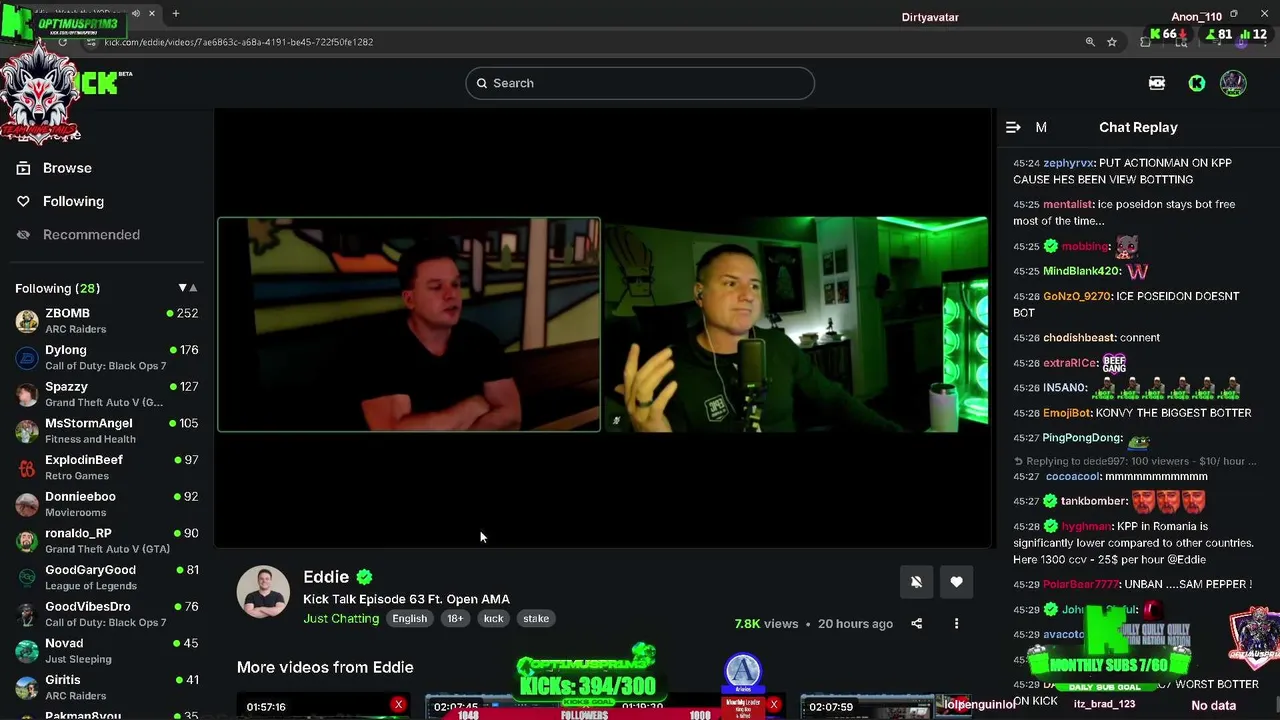Open the user profile avatar menu
The width and height of the screenshot is (1280, 720).
[1233, 83]
